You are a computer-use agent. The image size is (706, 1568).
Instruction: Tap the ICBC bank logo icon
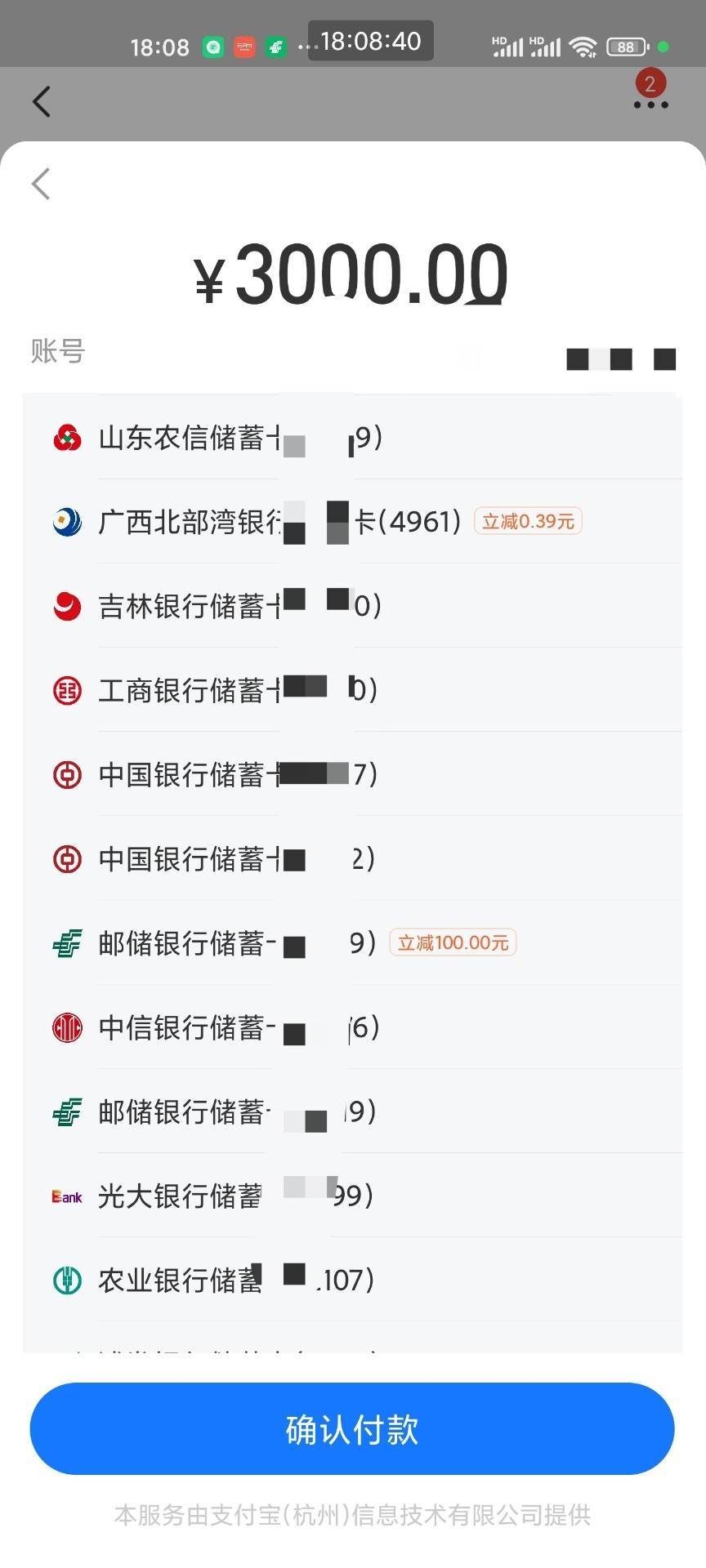pyautogui.click(x=67, y=691)
